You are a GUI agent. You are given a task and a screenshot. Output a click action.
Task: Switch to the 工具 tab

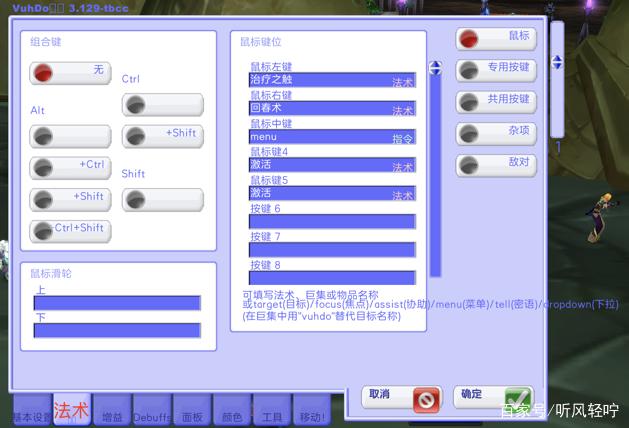pyautogui.click(x=272, y=410)
